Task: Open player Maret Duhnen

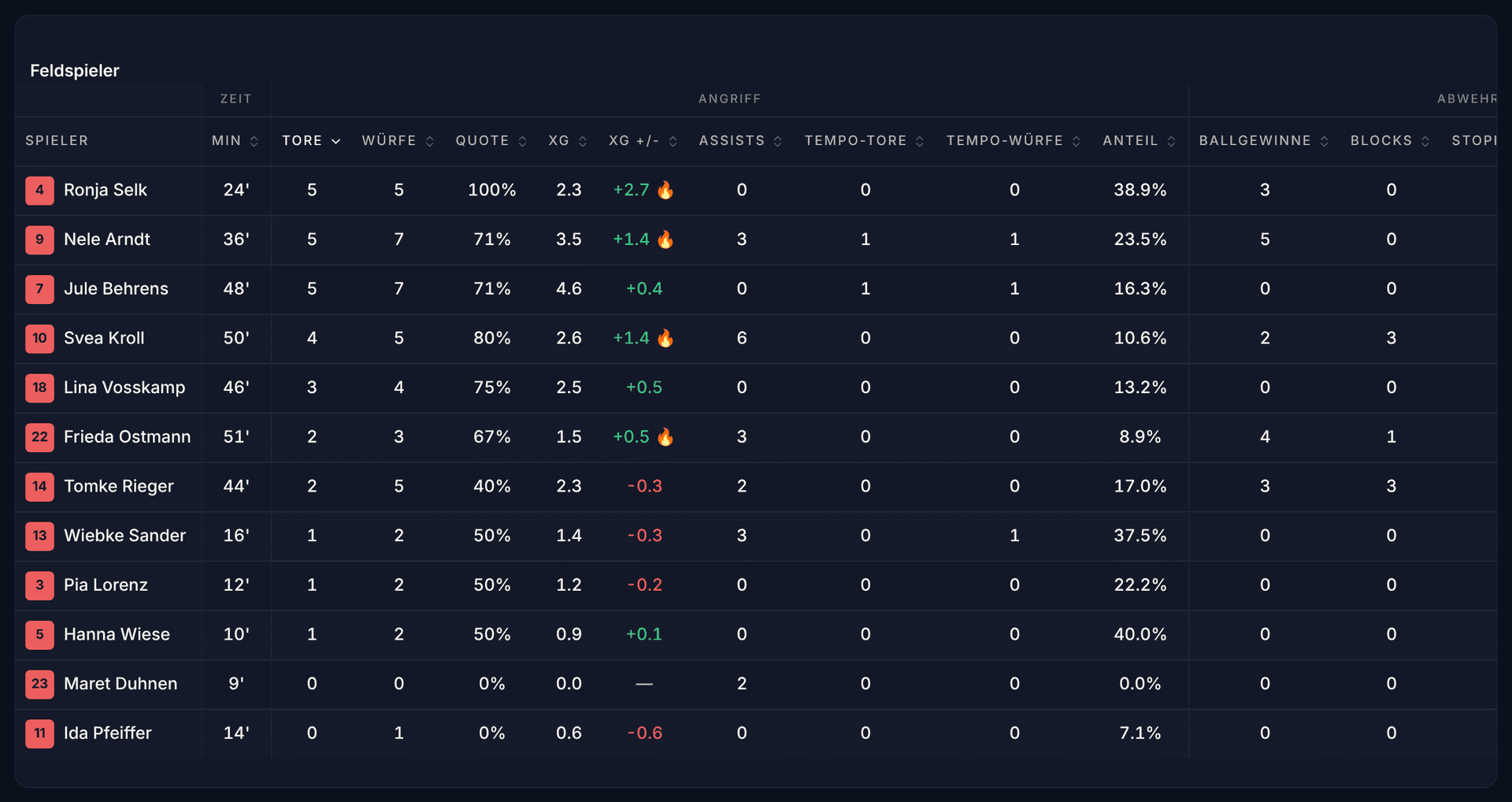Action: pos(120,684)
